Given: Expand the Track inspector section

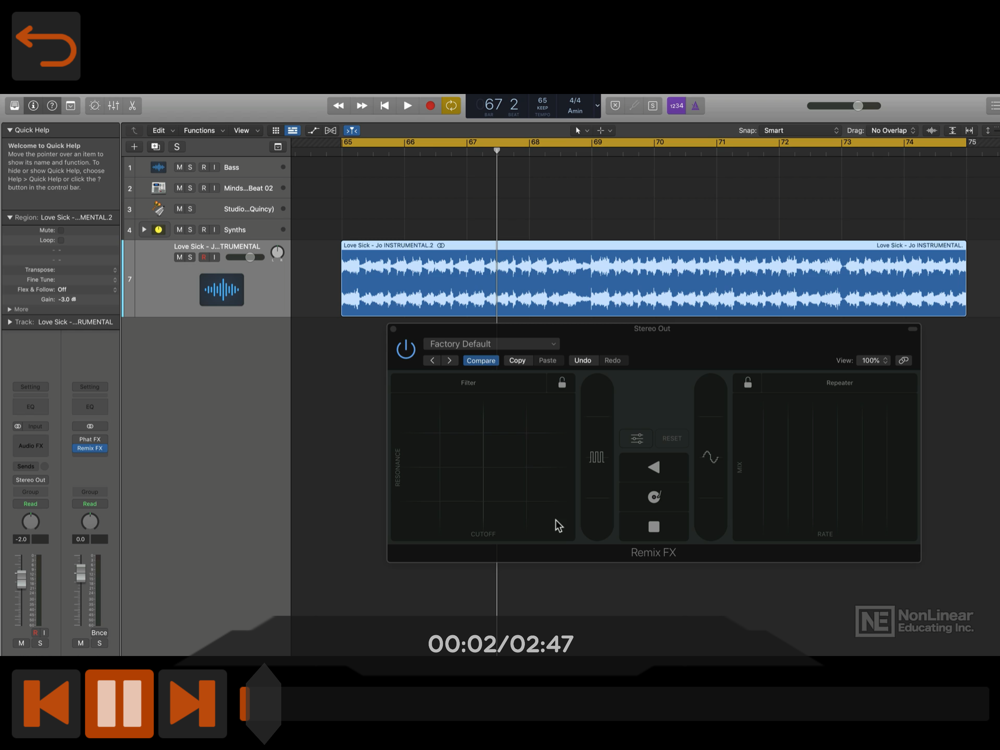Looking at the screenshot, I should tap(10, 322).
